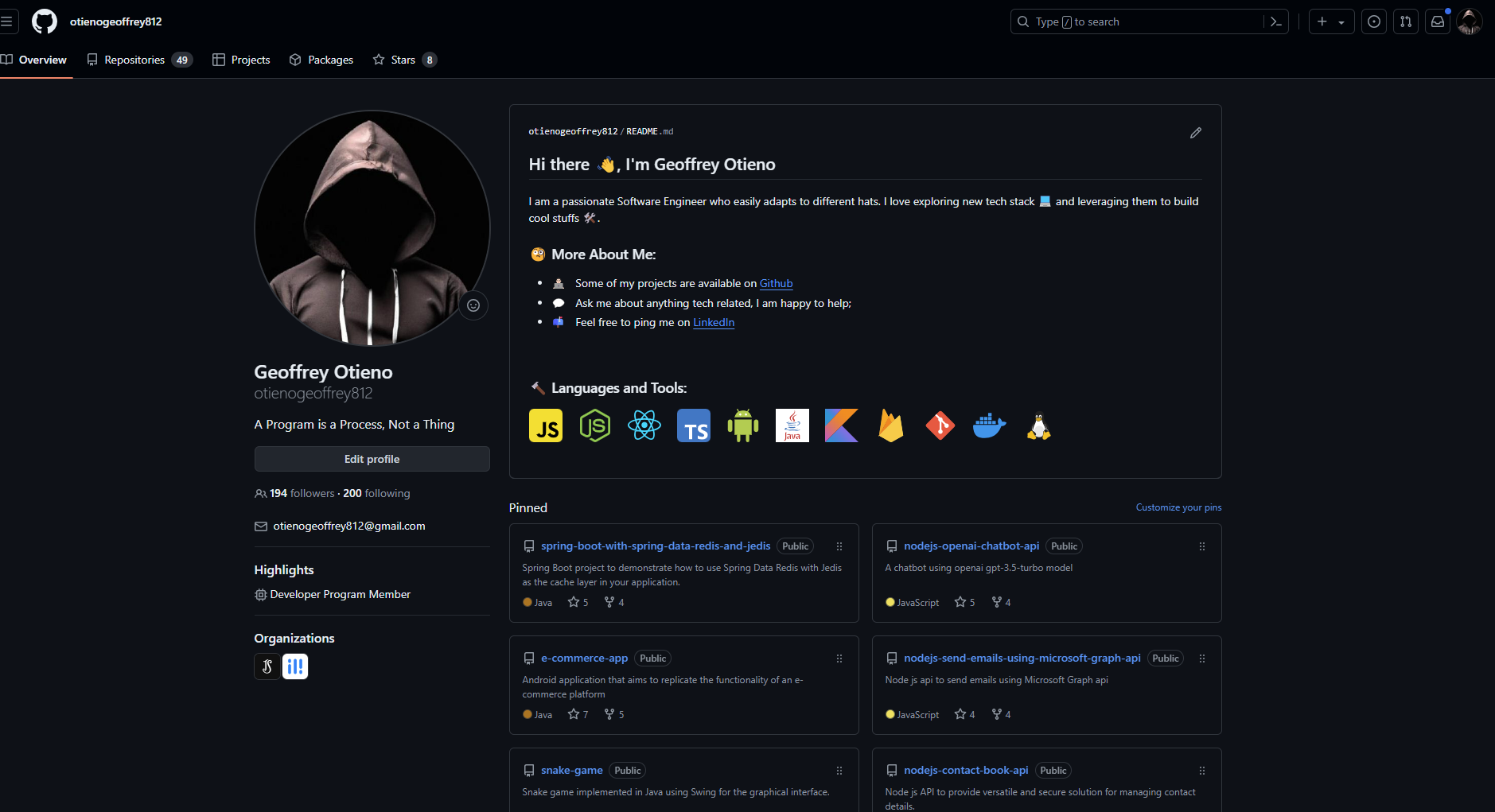Switch to the Stars tab
Screen dimensions: 1495x812
pos(404,60)
